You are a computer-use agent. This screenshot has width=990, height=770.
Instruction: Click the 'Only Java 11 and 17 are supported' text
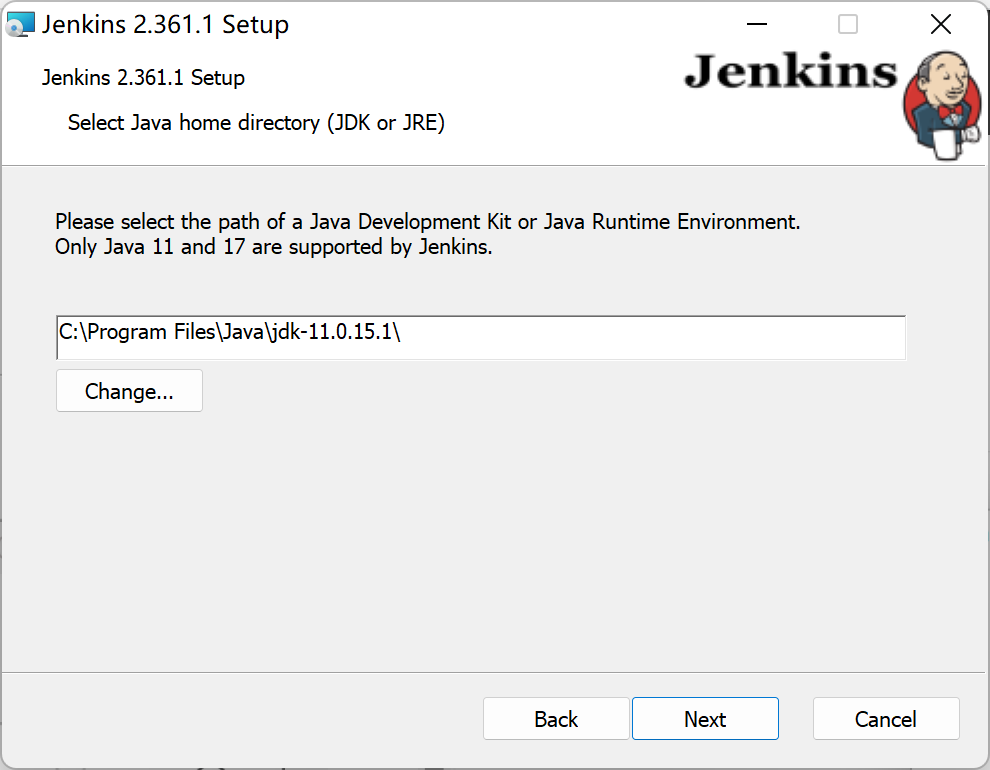pos(273,246)
